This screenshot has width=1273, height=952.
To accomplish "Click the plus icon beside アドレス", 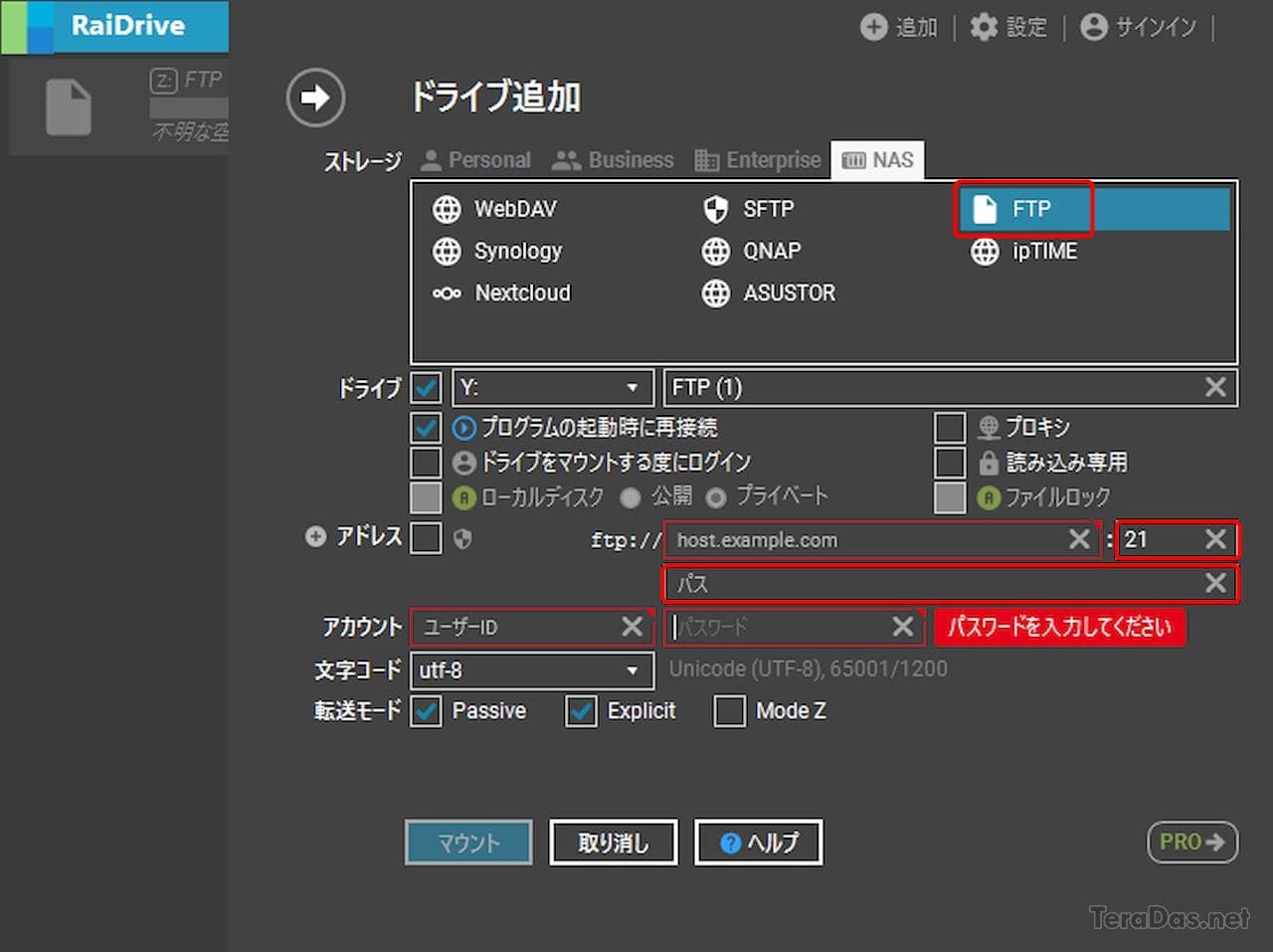I will click(x=315, y=537).
